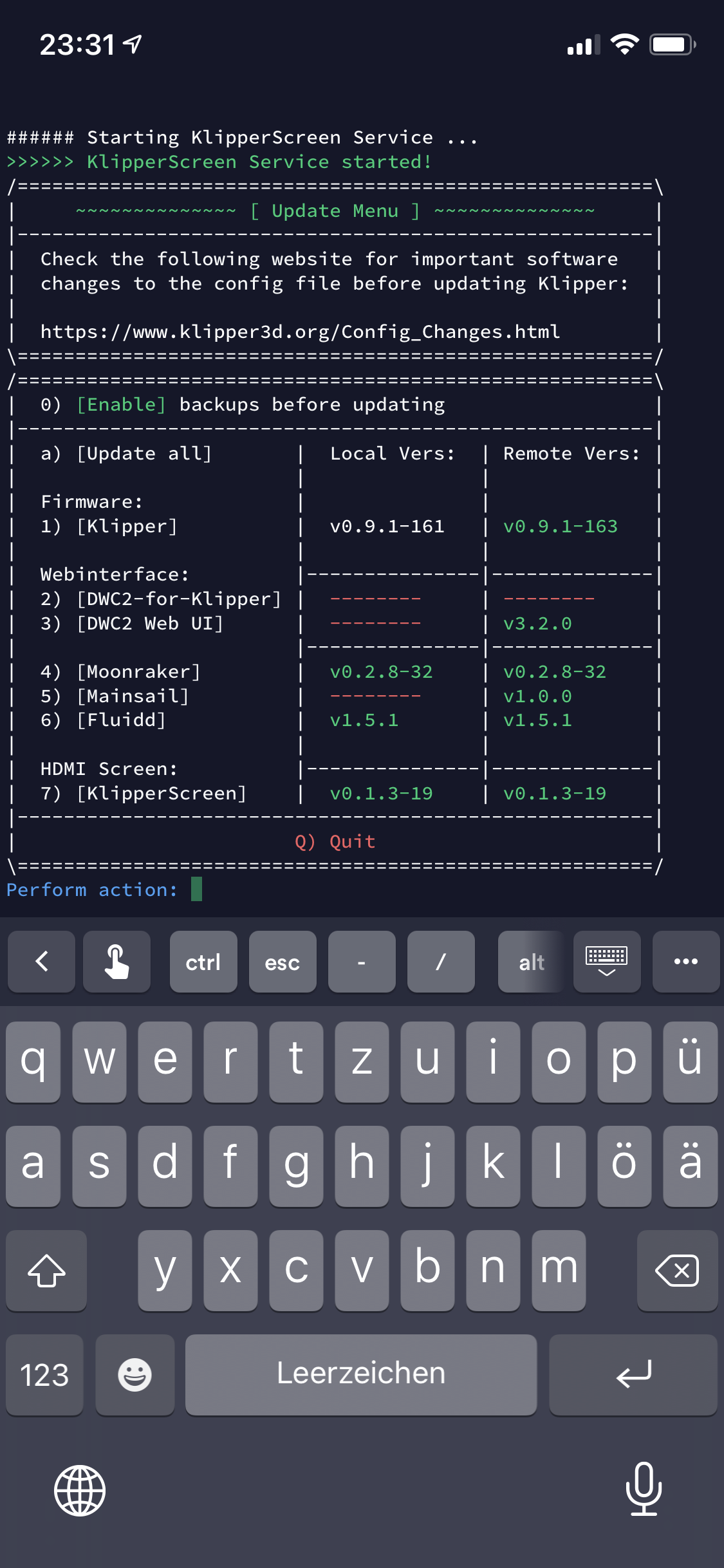Tap the g key

pos(296,1166)
